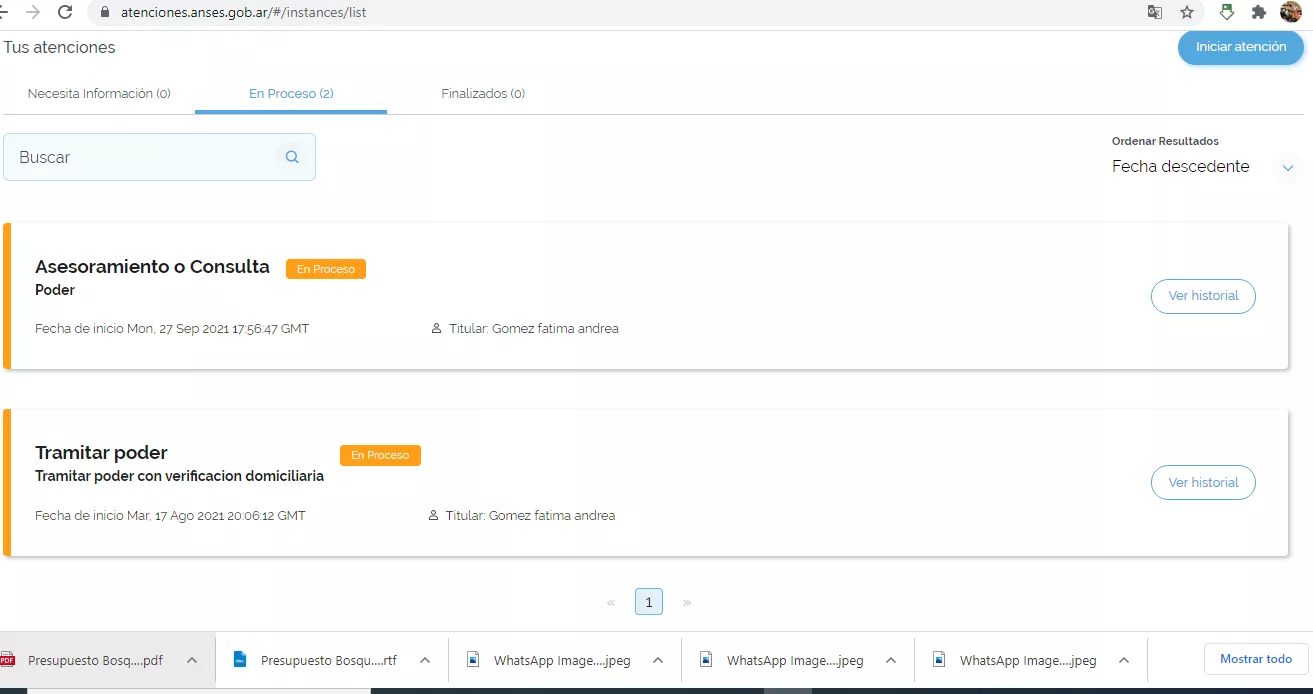
Task: Click the translate page icon in address bar
Action: (1155, 12)
